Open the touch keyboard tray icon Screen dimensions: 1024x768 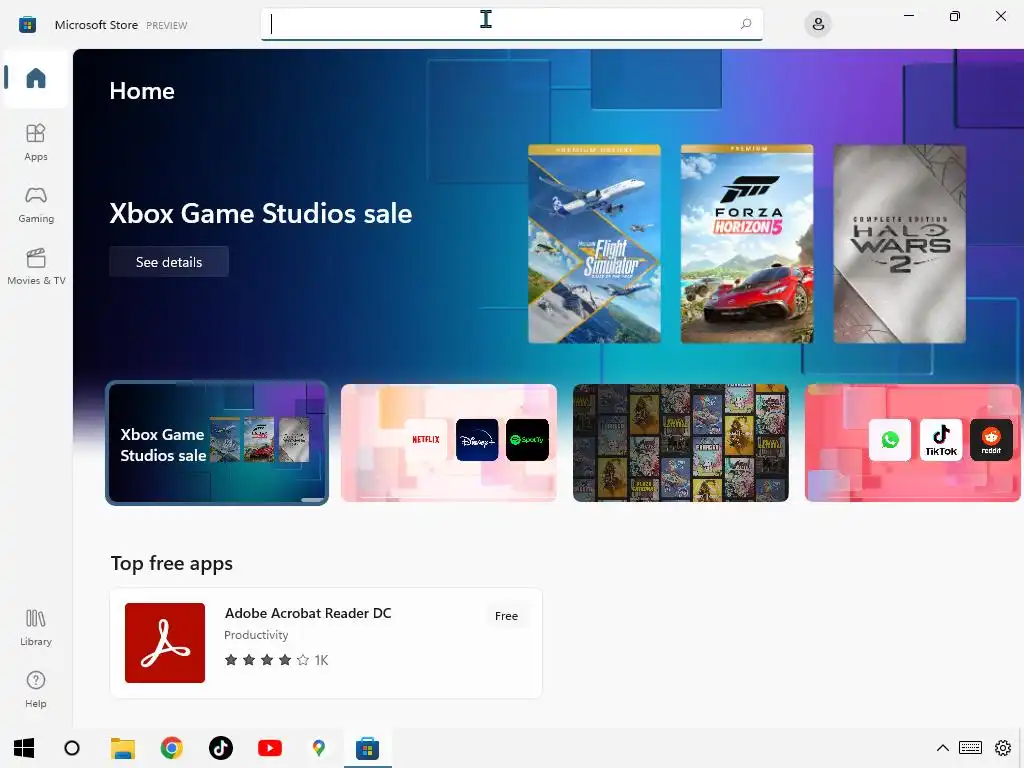(x=970, y=748)
